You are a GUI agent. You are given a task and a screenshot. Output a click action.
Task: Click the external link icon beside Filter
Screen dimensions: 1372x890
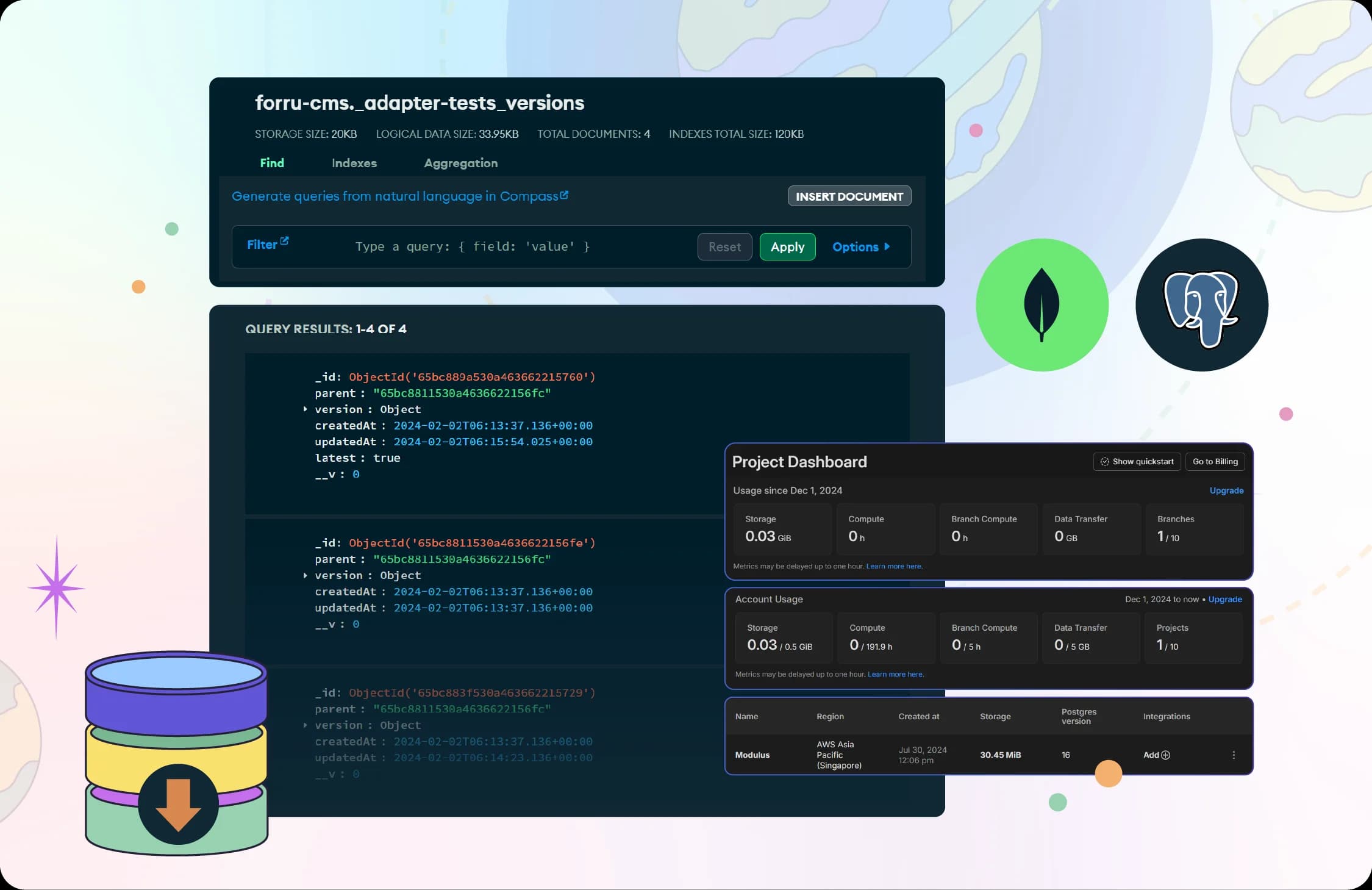coord(284,241)
